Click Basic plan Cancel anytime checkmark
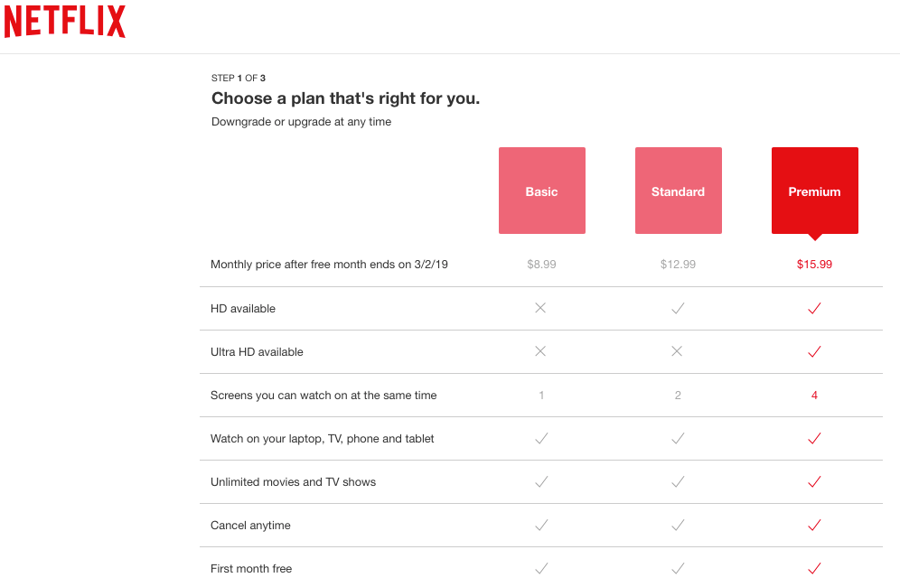 [x=542, y=524]
